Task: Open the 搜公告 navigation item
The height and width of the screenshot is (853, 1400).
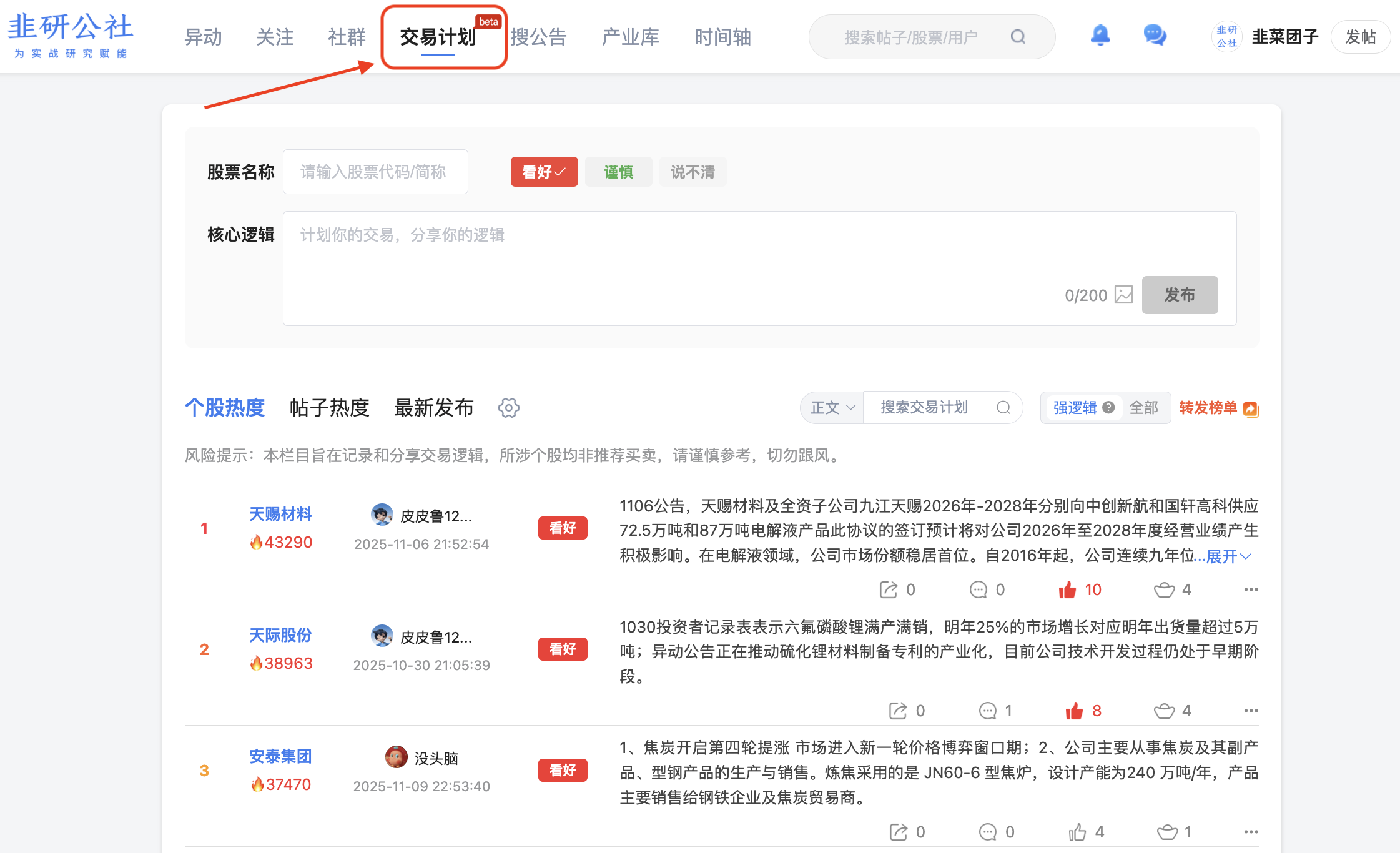Action: [538, 37]
